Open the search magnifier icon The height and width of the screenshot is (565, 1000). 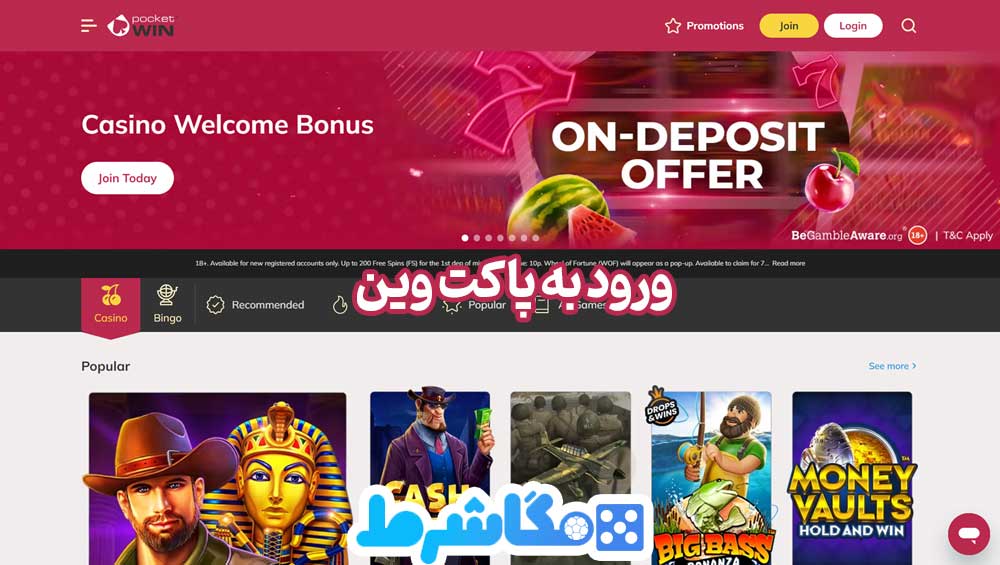[x=909, y=26]
